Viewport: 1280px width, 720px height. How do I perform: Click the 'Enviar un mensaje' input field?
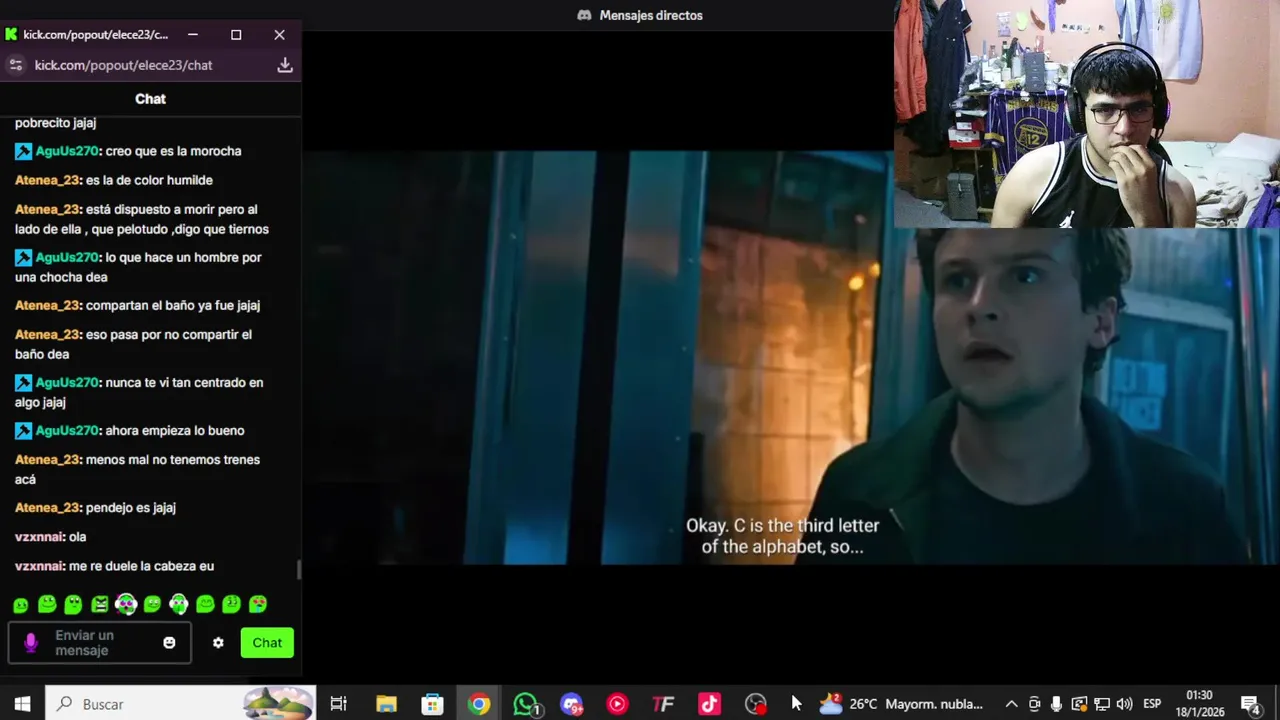tap(100, 643)
